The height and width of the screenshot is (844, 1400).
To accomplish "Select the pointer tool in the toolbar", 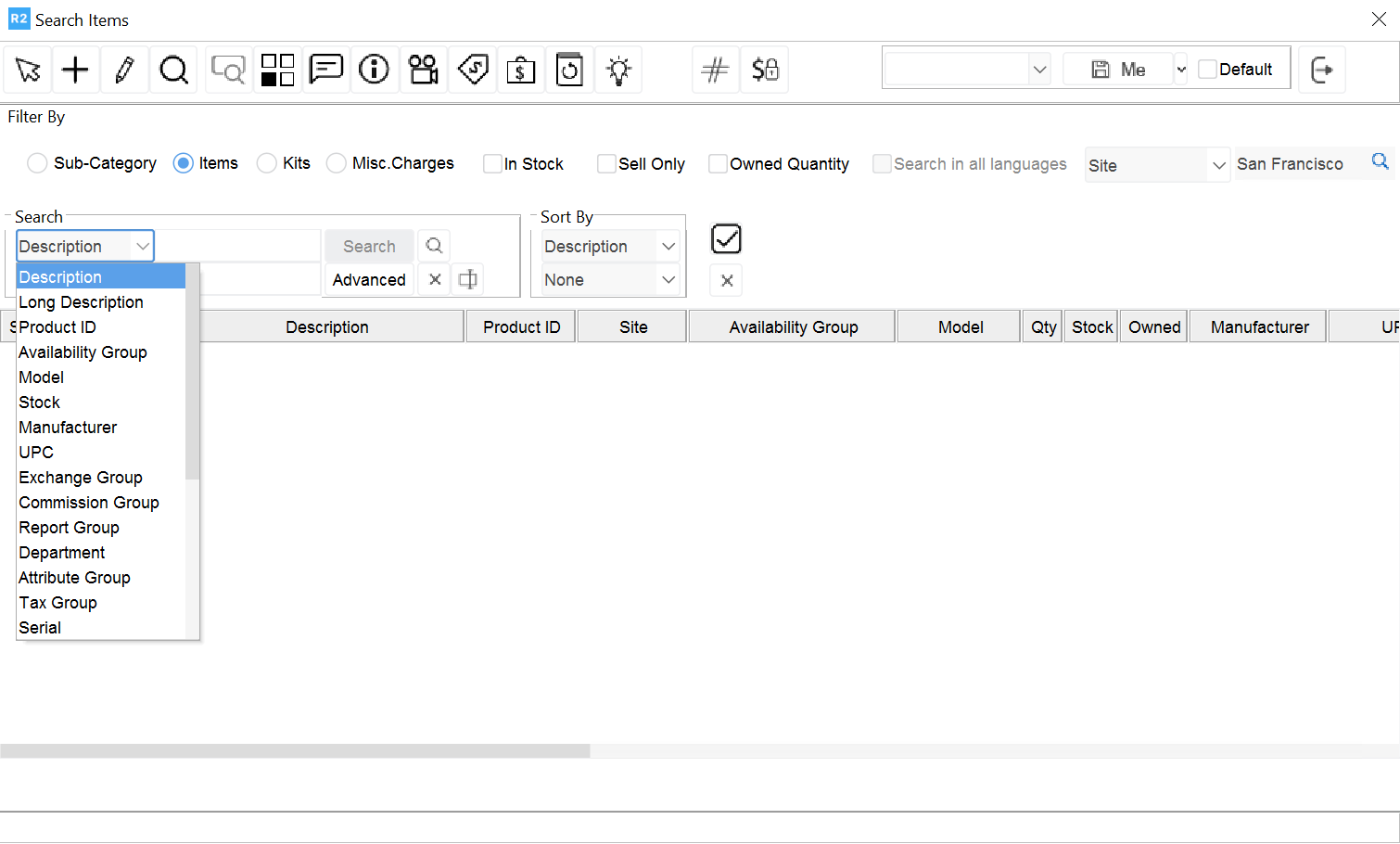I will tap(28, 70).
